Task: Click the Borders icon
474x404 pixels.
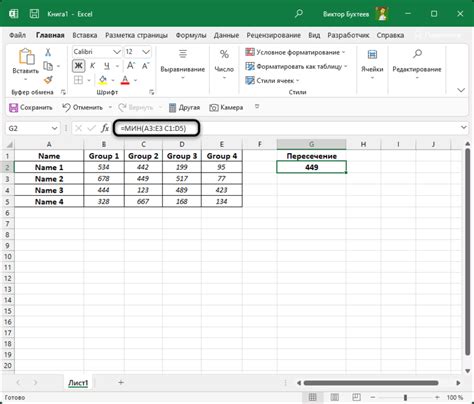Action: click(x=78, y=80)
